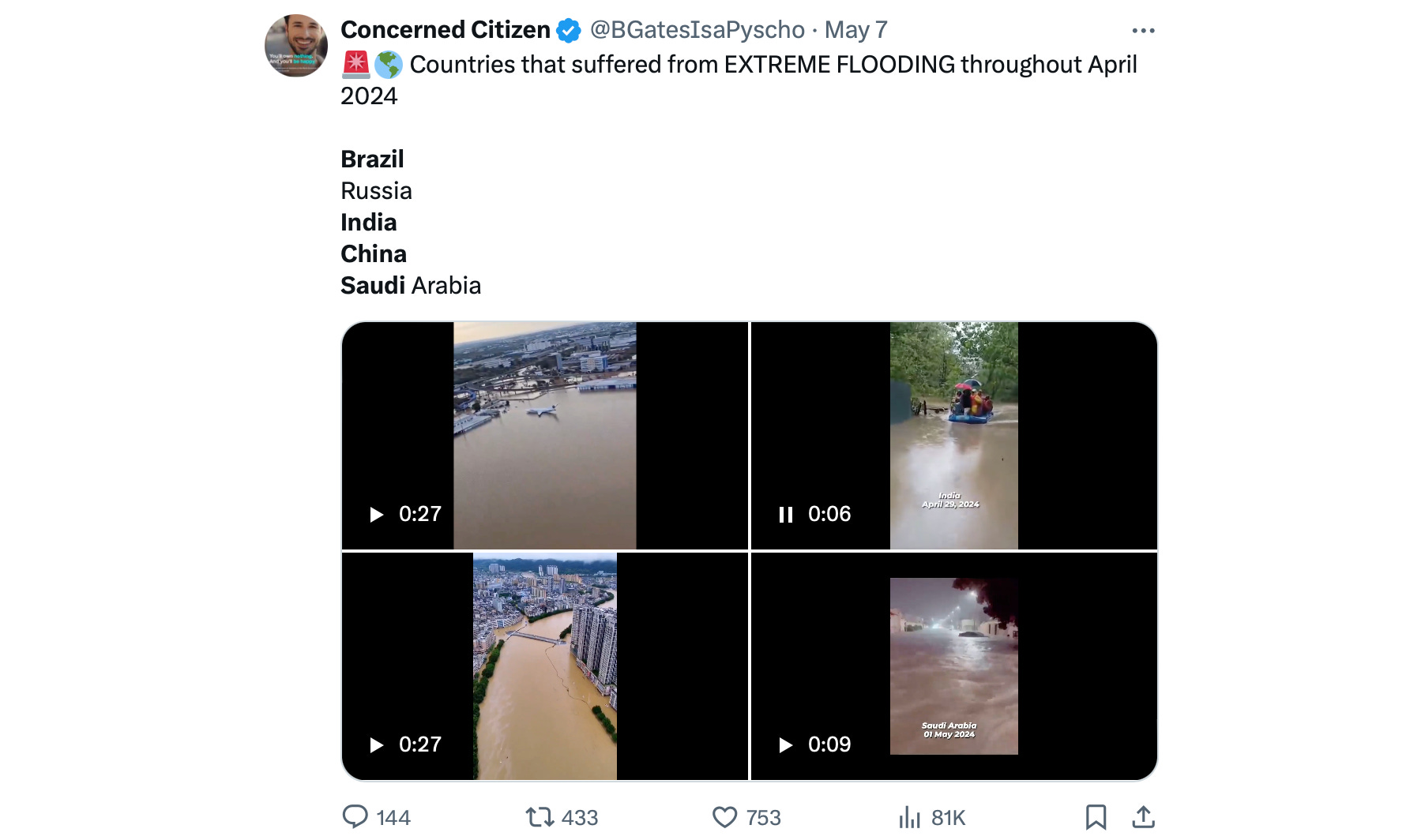Open the May 7 timestamp link

[855, 30]
